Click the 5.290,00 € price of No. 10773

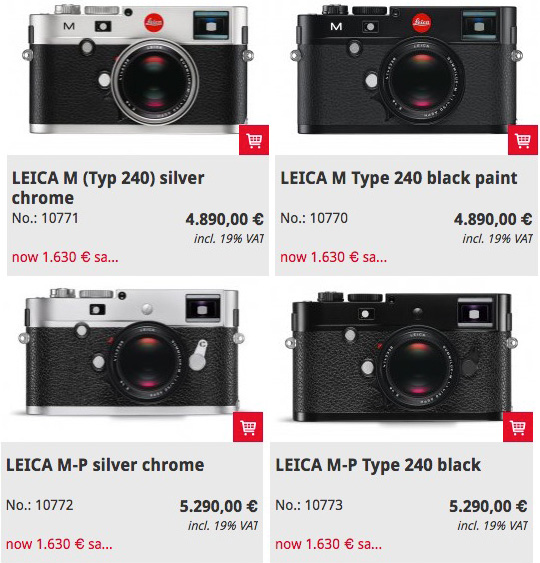click(488, 506)
